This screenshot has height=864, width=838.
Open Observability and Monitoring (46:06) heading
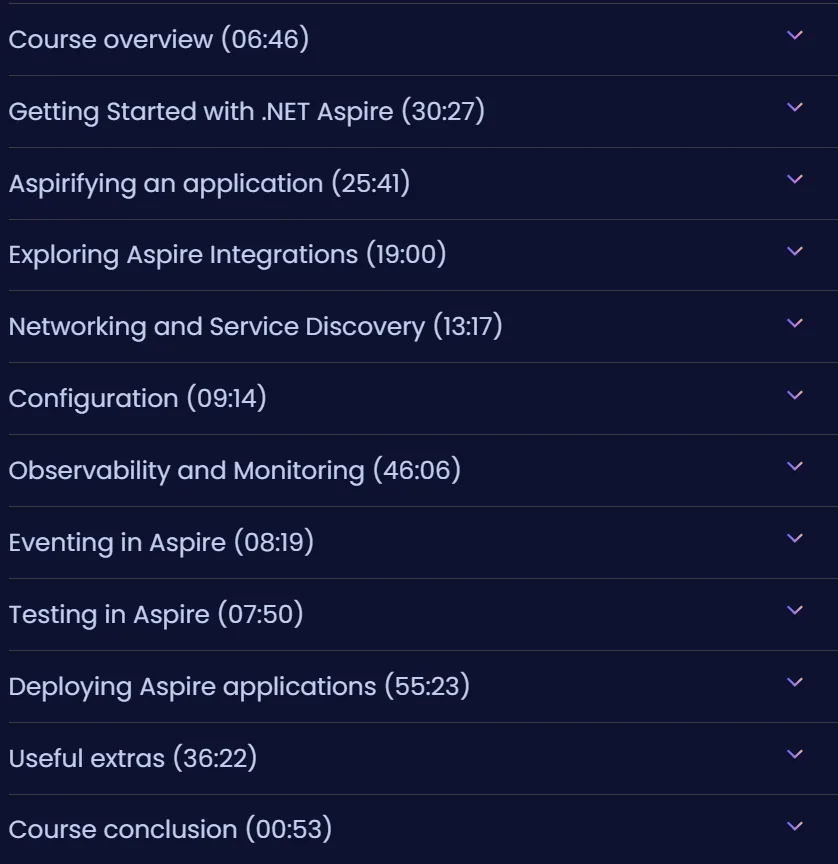235,471
